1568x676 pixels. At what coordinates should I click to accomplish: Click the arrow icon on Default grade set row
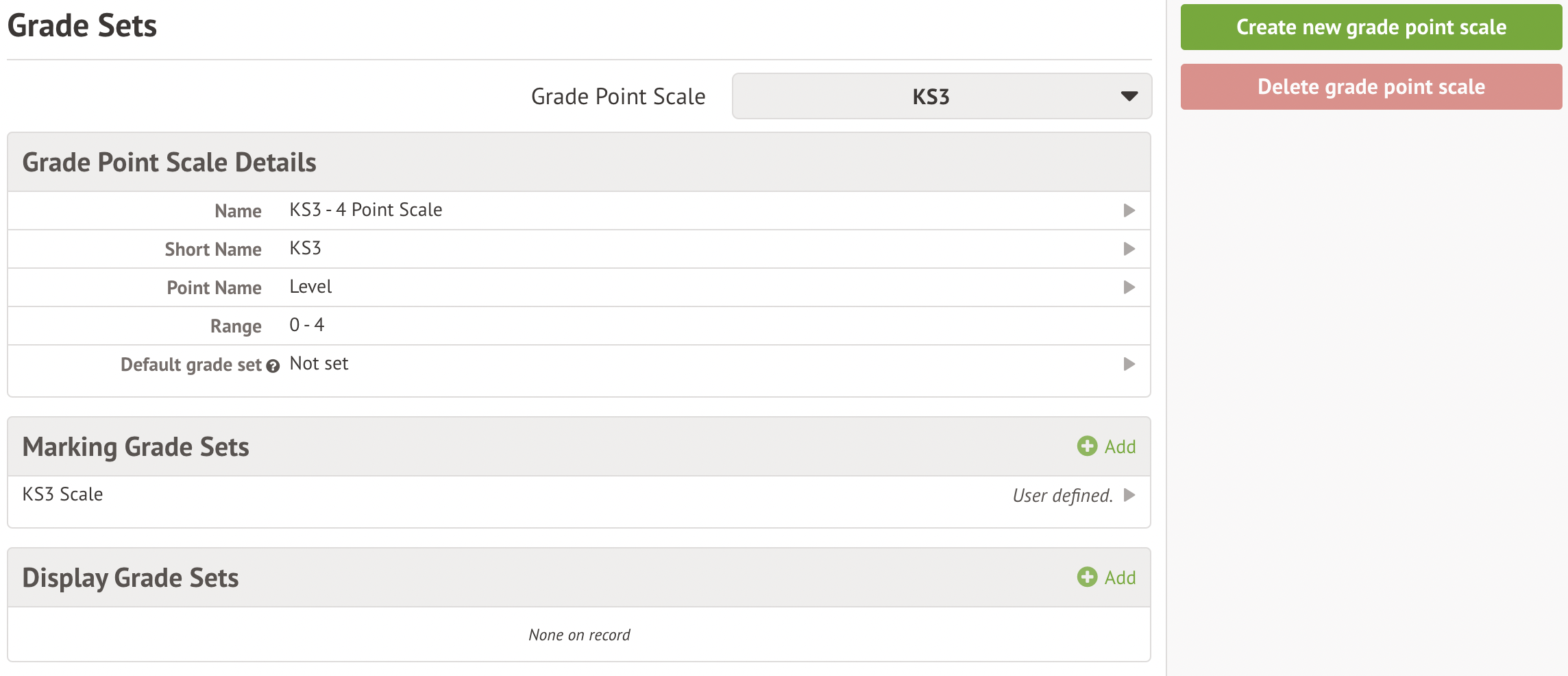pyautogui.click(x=1129, y=364)
